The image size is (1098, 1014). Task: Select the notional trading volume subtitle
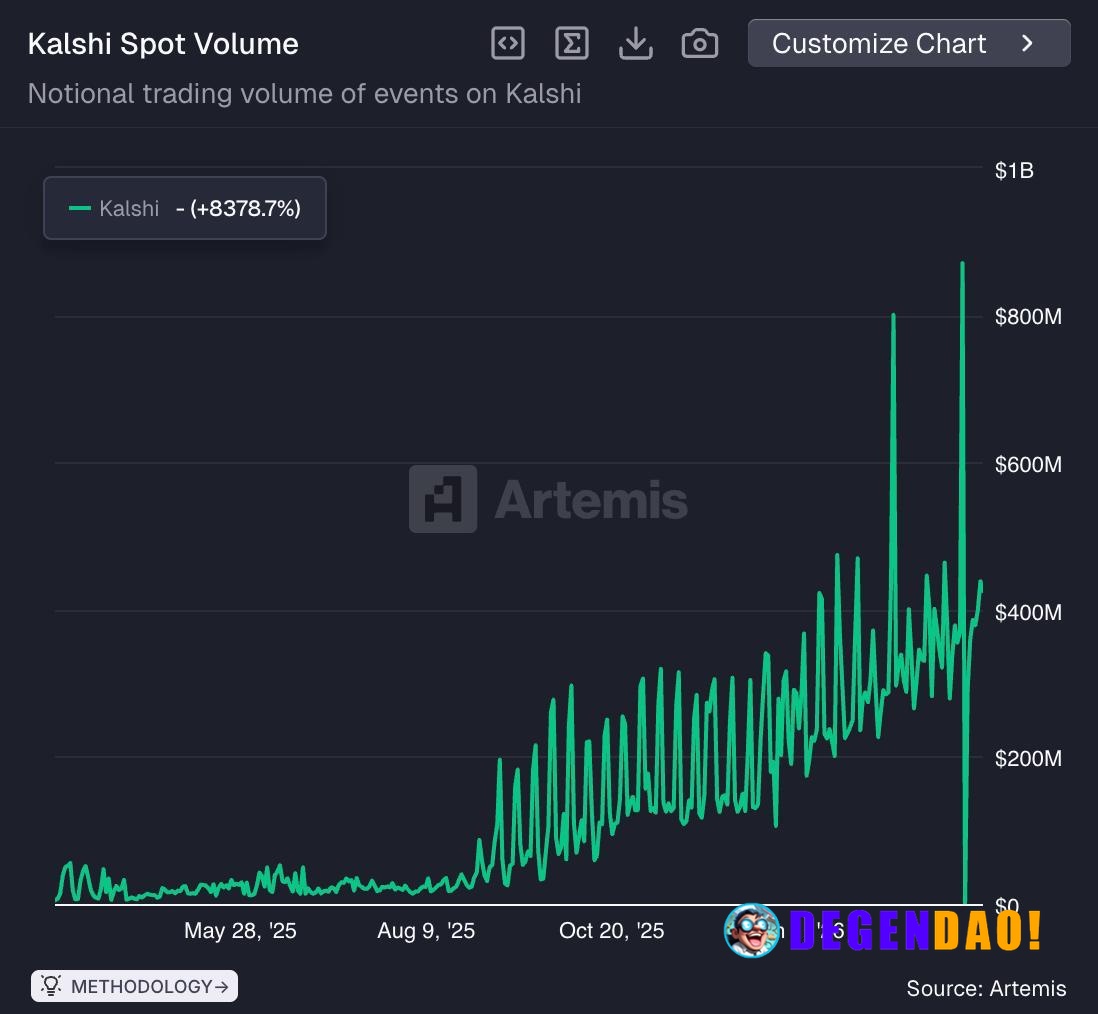(x=305, y=93)
